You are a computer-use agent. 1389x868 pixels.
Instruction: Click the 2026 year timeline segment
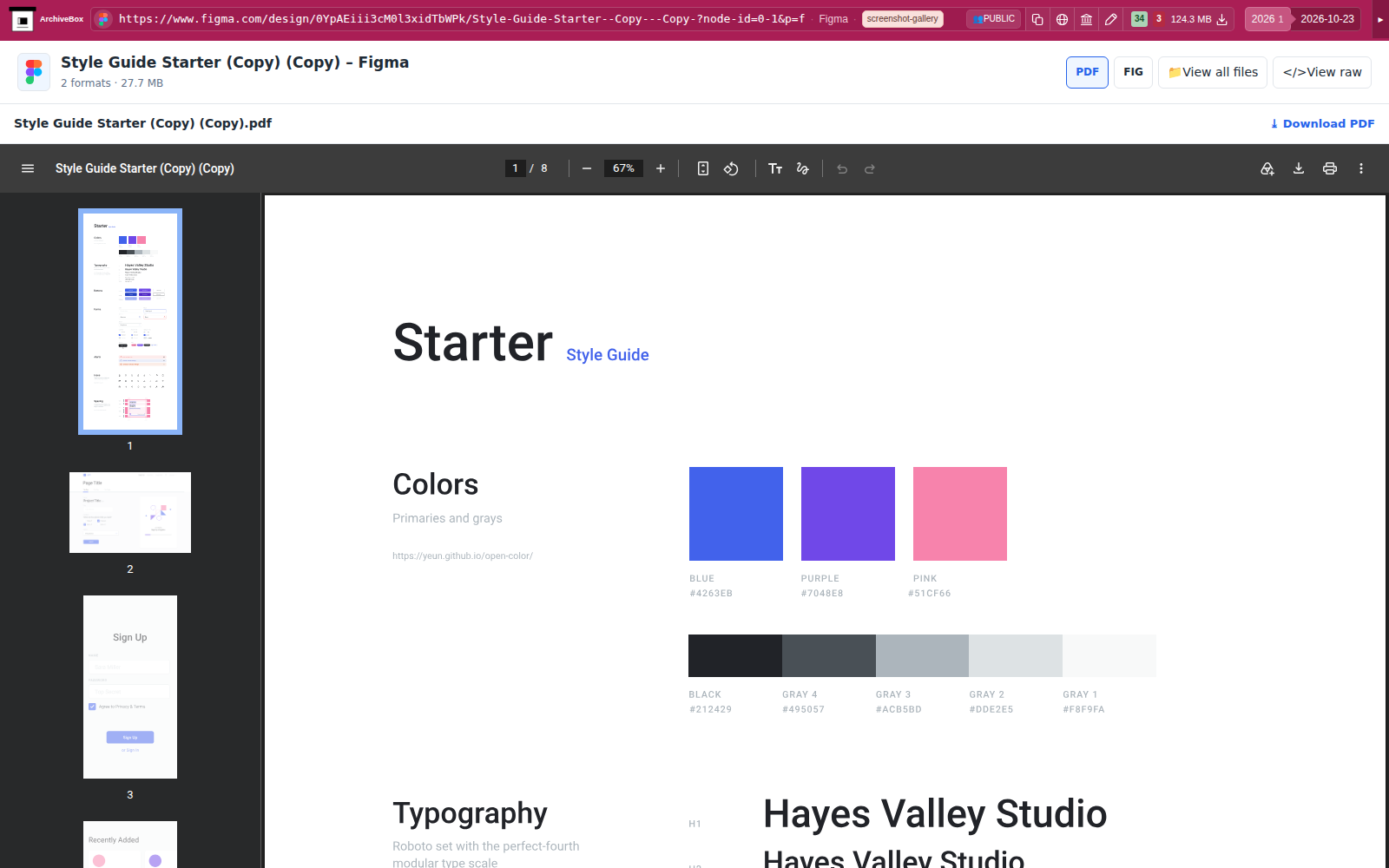click(1267, 19)
